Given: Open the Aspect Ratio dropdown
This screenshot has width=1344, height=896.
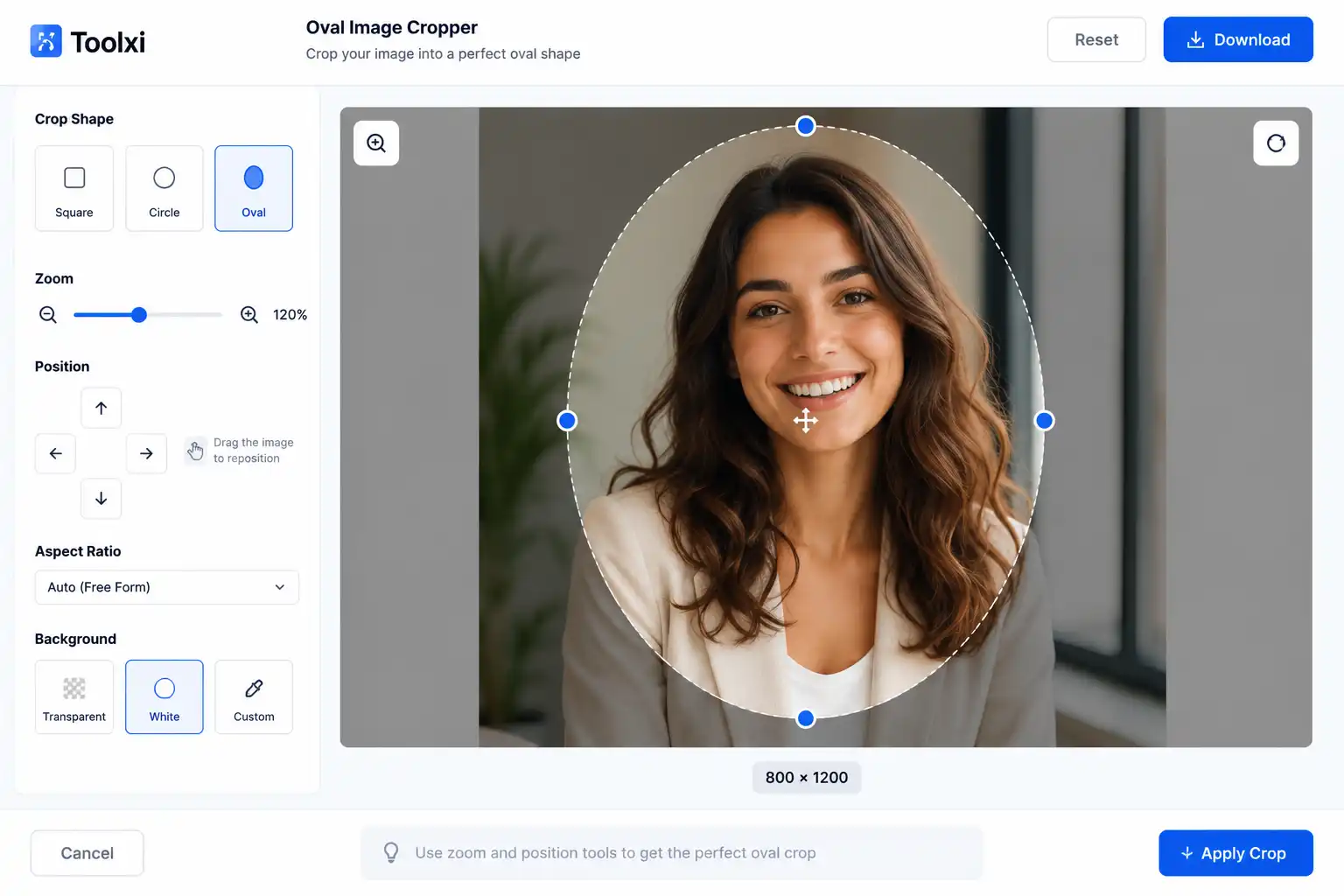Looking at the screenshot, I should (167, 587).
